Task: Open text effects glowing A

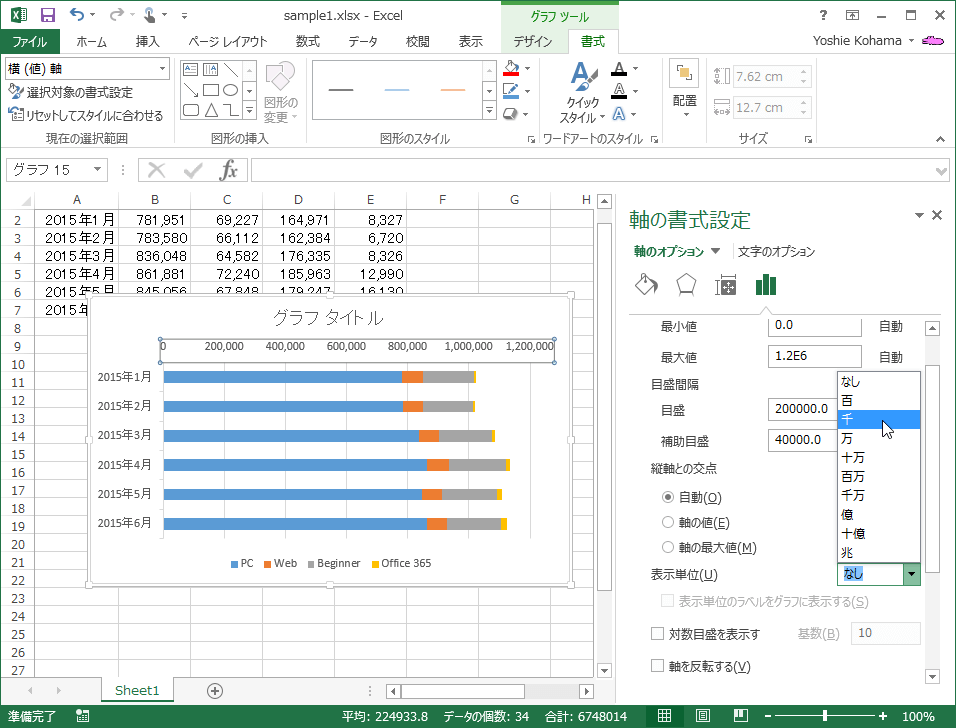Action: pos(619,114)
